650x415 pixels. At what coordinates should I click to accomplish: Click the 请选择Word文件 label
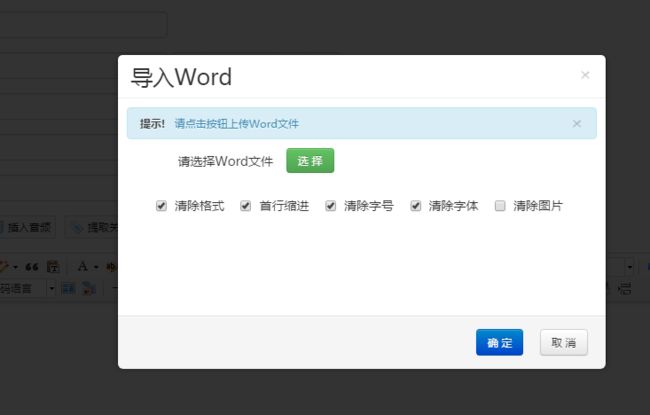(226, 161)
